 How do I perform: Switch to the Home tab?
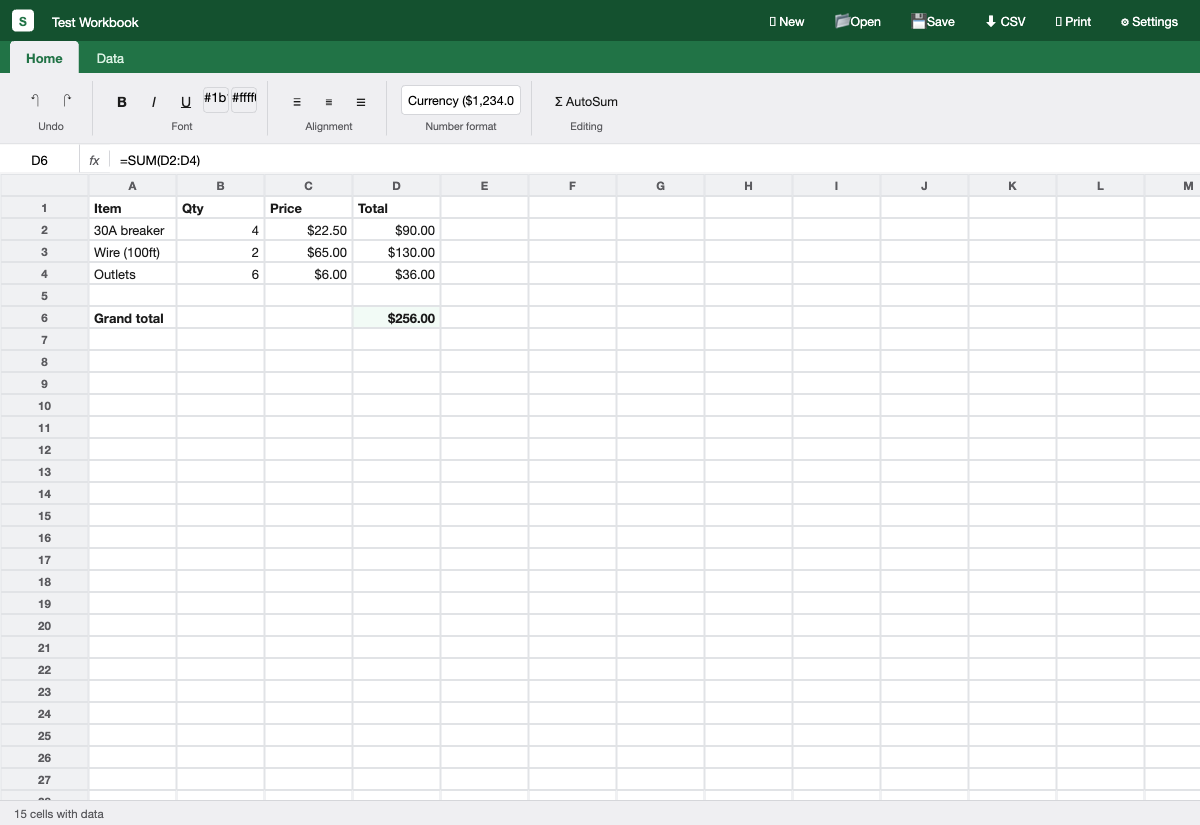pyautogui.click(x=44, y=58)
